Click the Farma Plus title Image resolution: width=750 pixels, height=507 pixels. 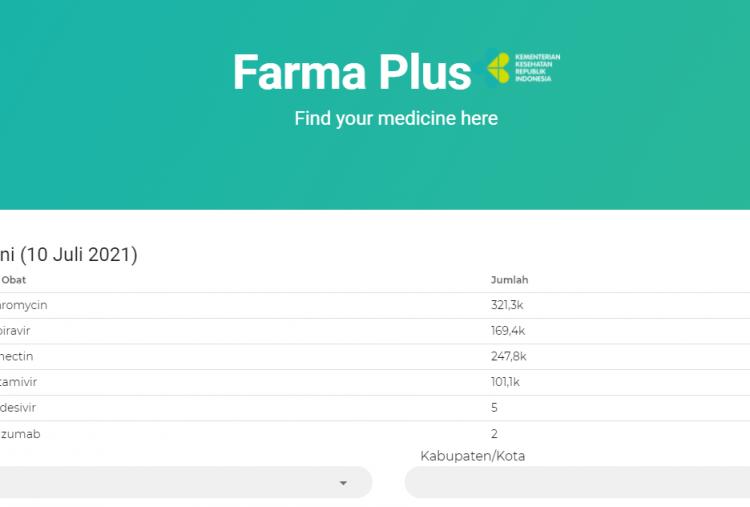[352, 72]
